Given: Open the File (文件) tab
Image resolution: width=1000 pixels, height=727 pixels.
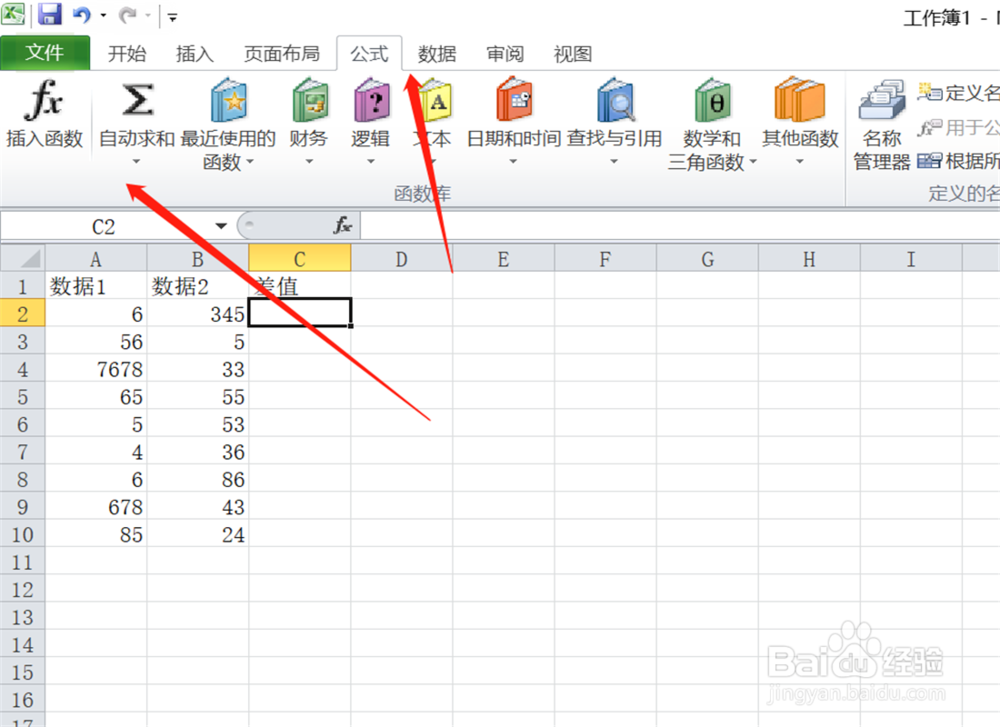Looking at the screenshot, I should [x=45, y=53].
